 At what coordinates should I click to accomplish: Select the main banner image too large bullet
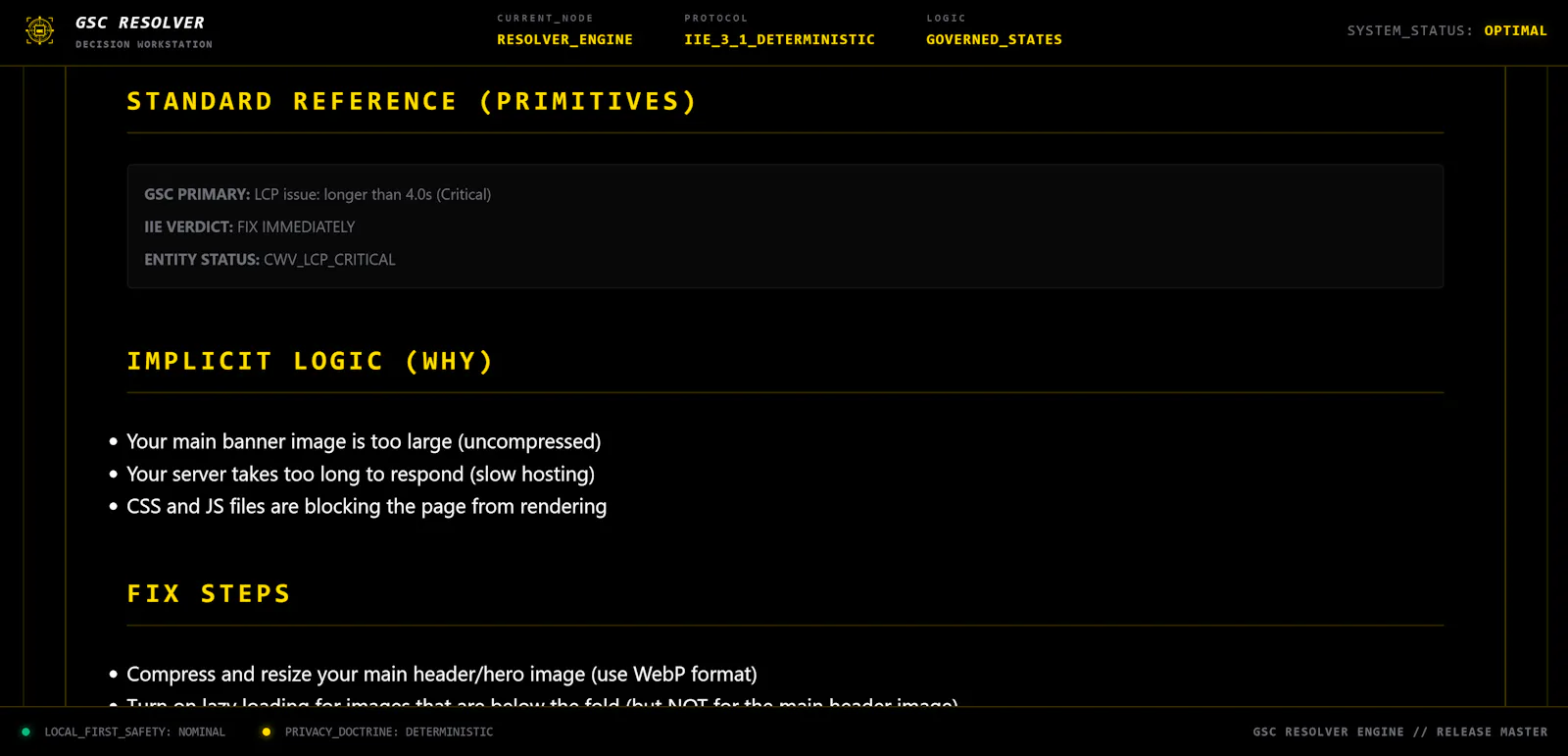pos(364,442)
